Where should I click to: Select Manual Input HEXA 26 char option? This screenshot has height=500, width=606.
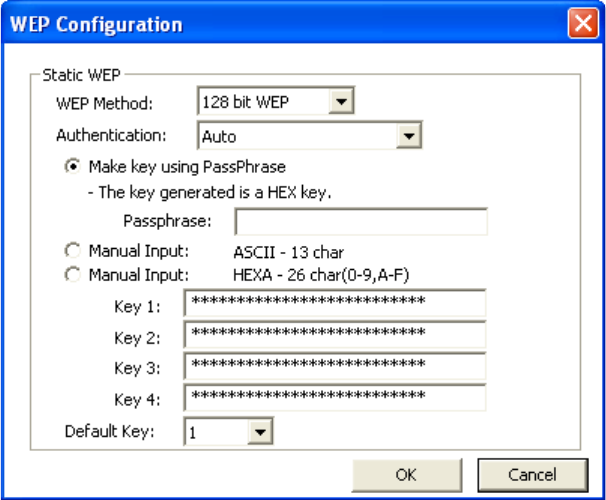click(73, 275)
